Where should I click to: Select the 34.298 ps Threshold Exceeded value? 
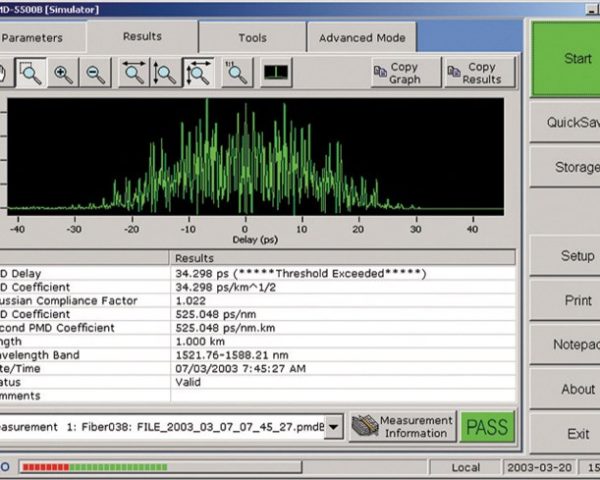300,274
